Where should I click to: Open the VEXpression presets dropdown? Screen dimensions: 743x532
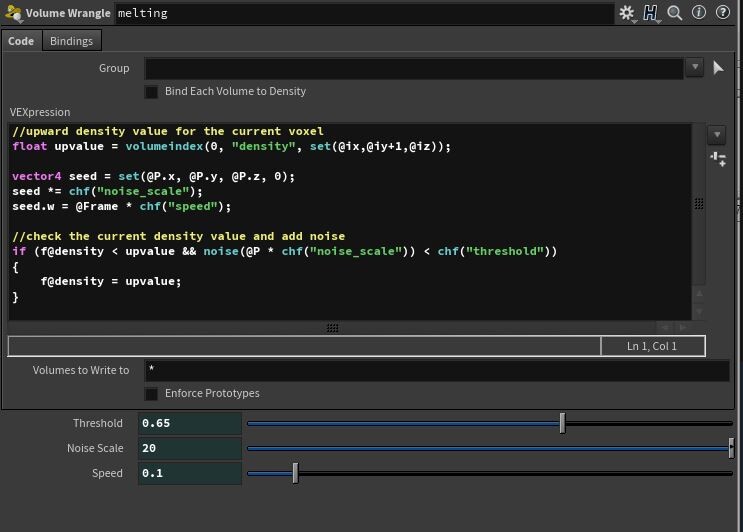point(716,135)
